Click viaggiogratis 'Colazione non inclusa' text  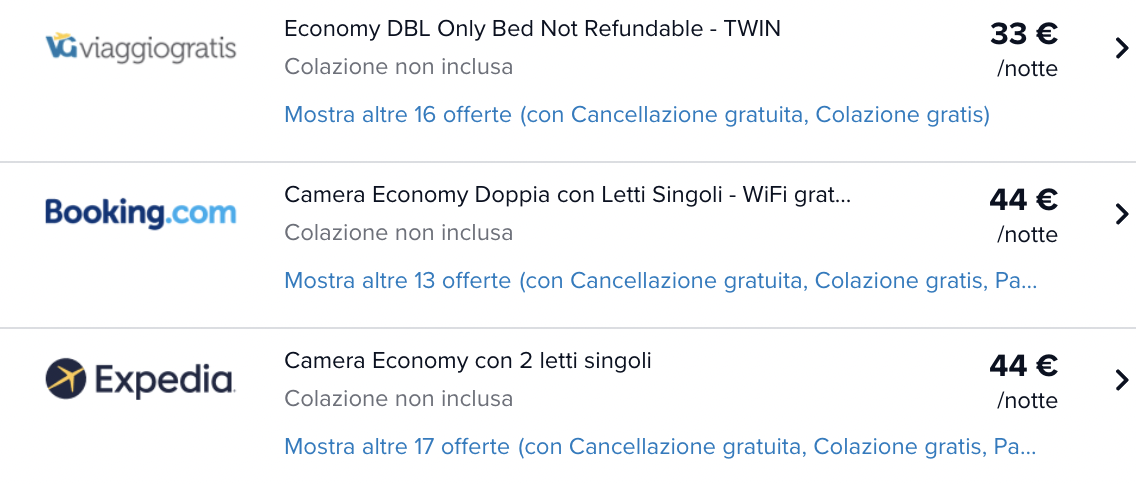(x=398, y=67)
